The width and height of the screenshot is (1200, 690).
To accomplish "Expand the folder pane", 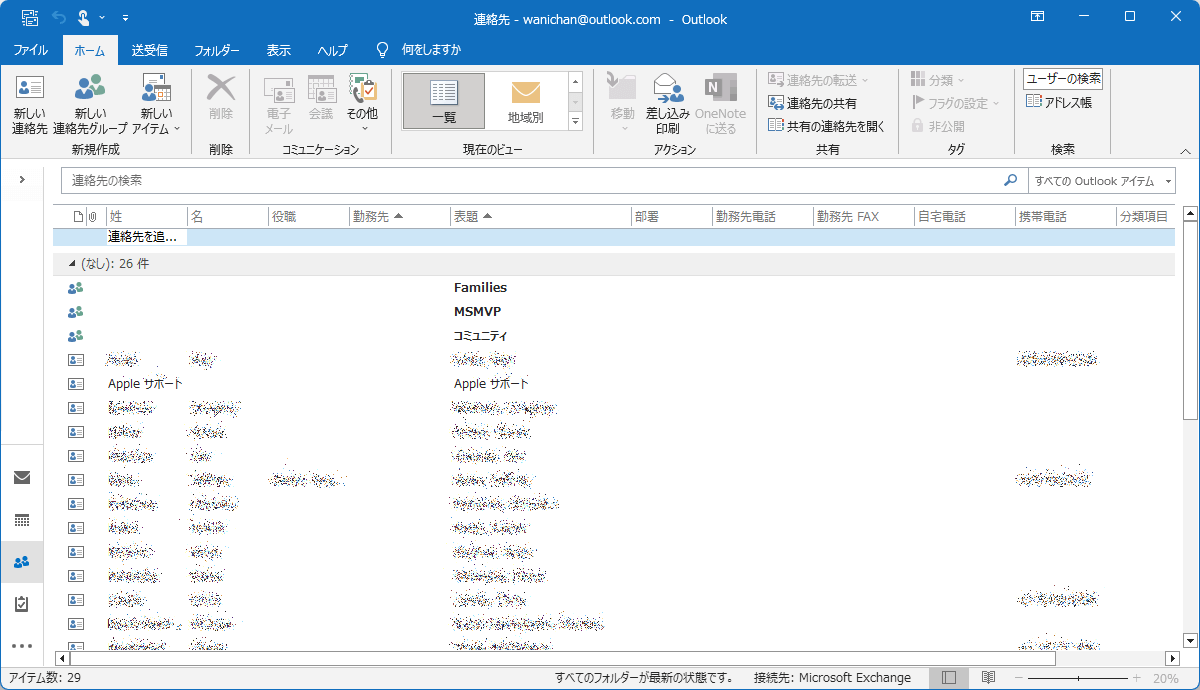I will tap(22, 179).
